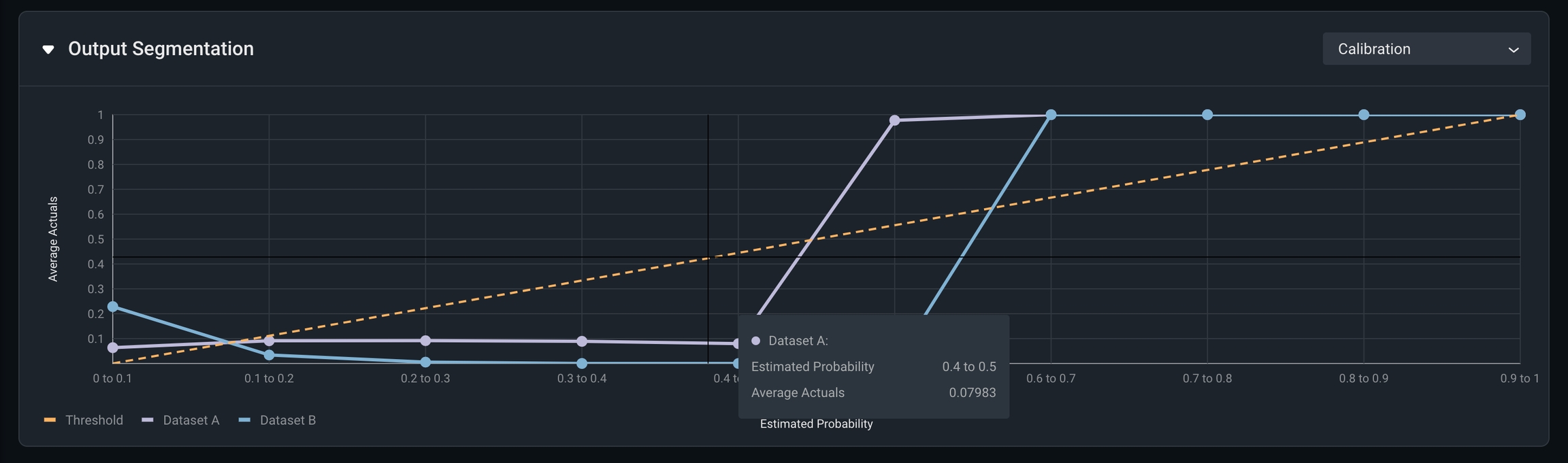Click Dataset A point at 0.2 to 0.3

point(425,341)
